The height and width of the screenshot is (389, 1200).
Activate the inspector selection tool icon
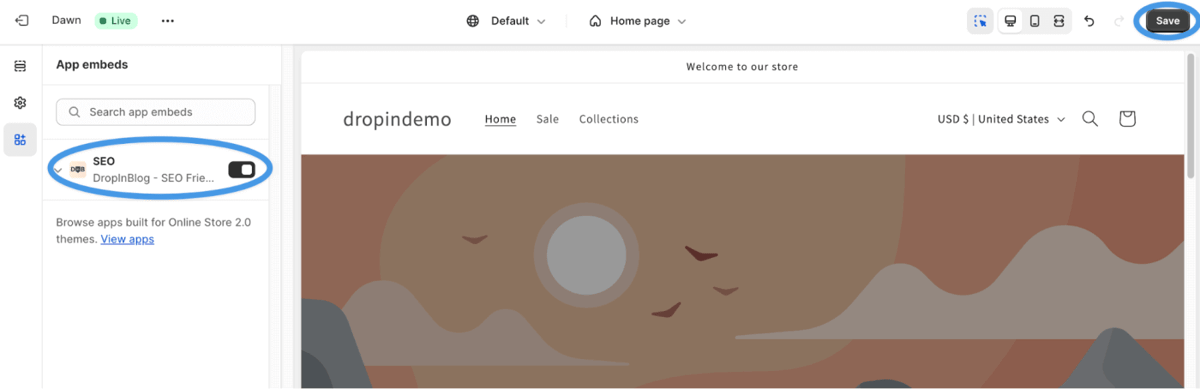point(980,21)
